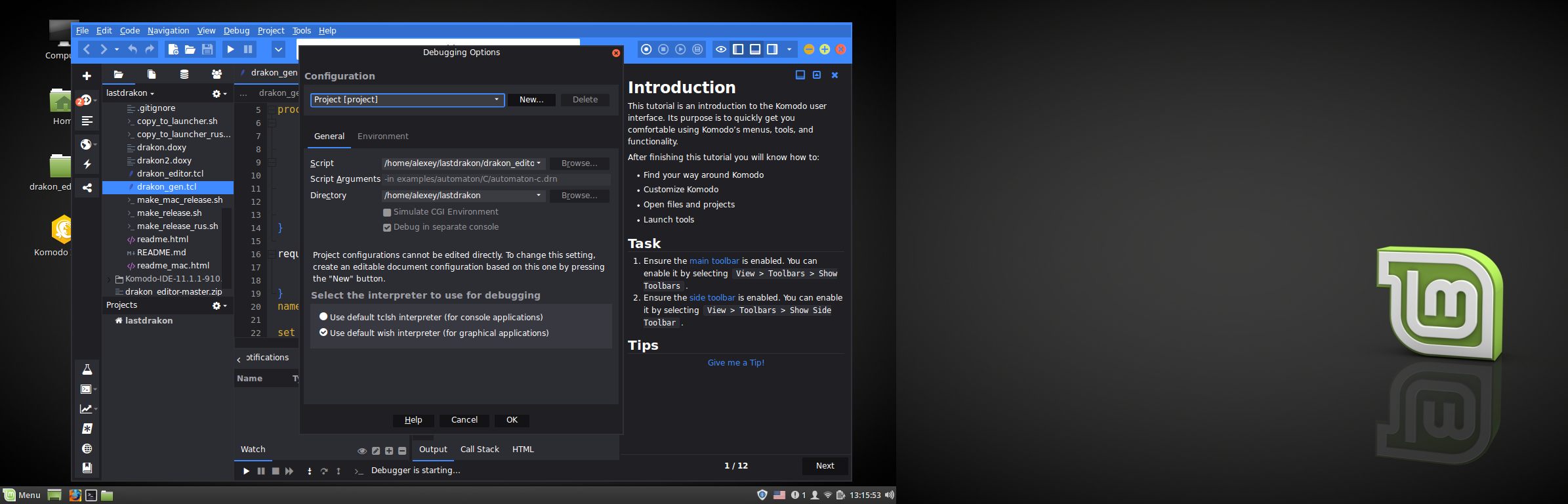
Task: Switch to the collaboration people tab
Action: click(x=217, y=74)
